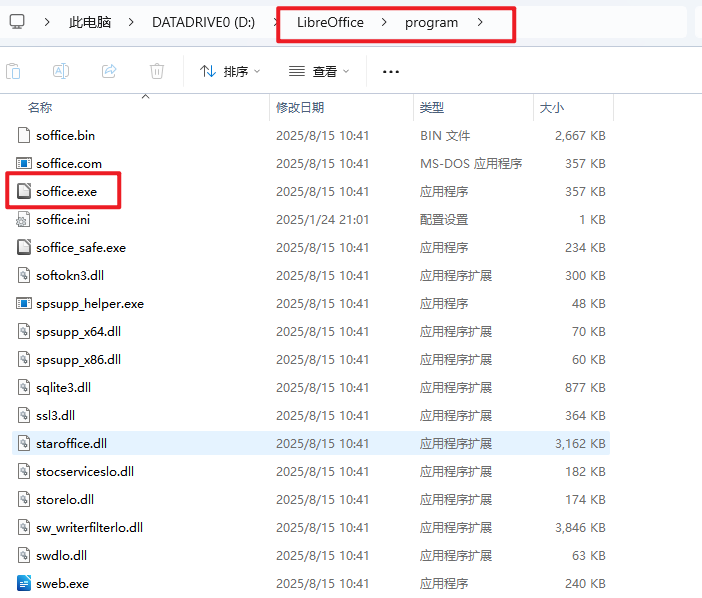Image resolution: width=702 pixels, height=598 pixels.
Task: Click the soffice.bin file icon
Action: click(x=24, y=135)
